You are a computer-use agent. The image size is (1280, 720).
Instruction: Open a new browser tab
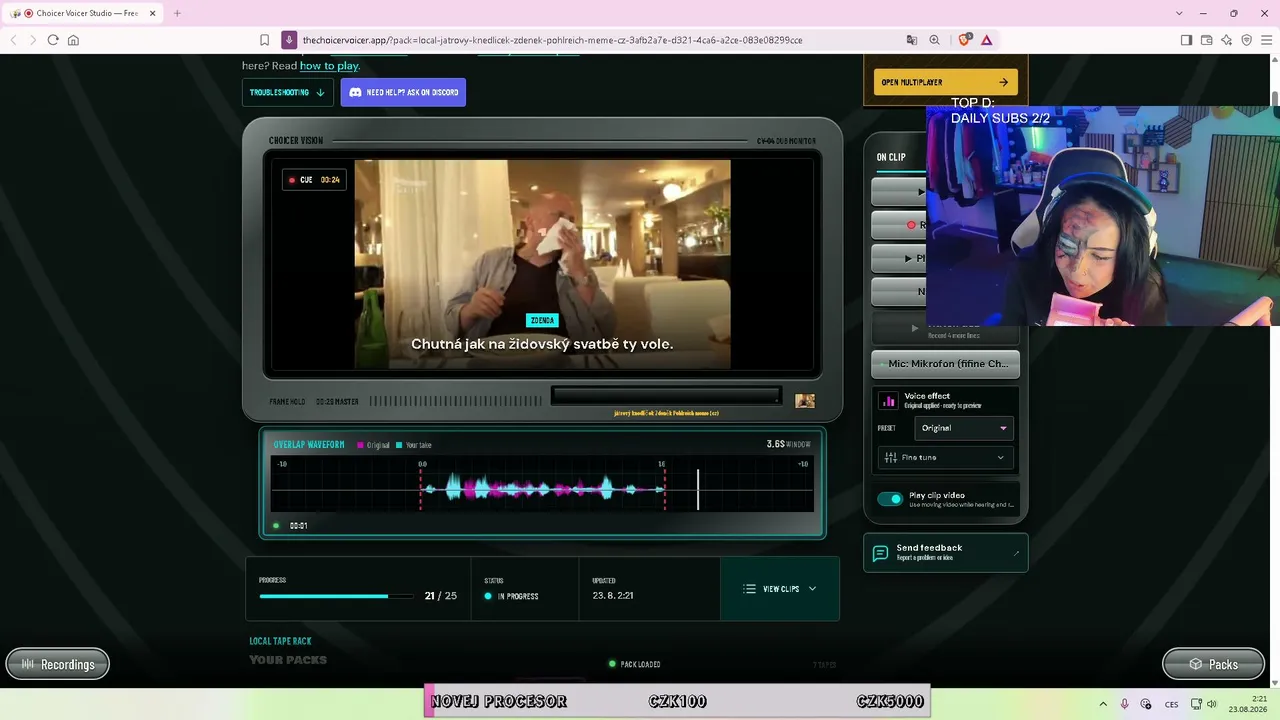tap(177, 13)
